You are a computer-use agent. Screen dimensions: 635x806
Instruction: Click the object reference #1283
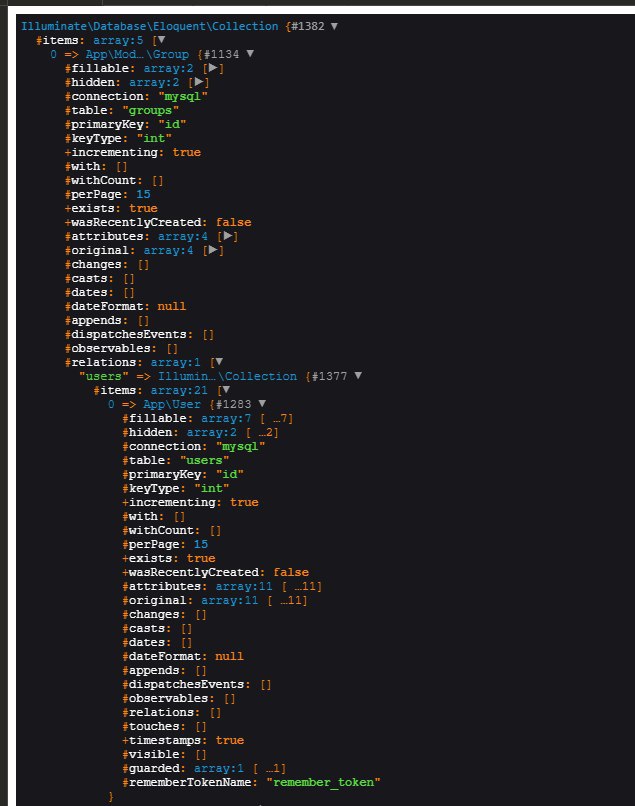(x=234, y=404)
